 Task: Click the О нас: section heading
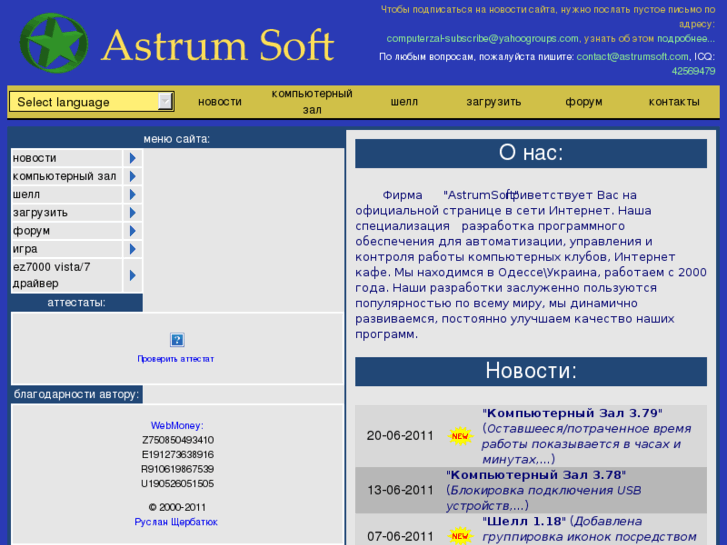[531, 153]
